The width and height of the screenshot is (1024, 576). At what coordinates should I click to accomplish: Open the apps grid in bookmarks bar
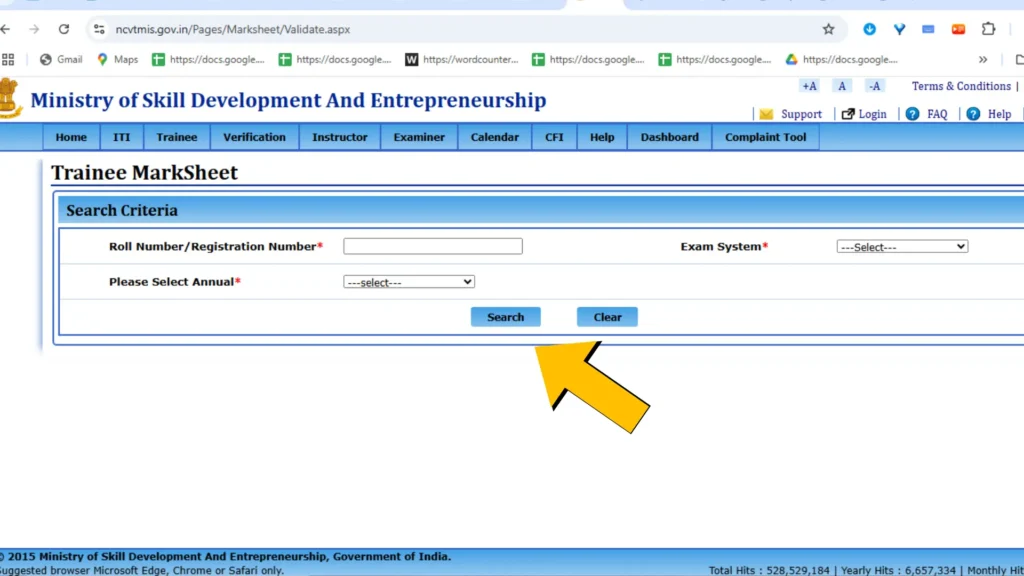pos(8,59)
